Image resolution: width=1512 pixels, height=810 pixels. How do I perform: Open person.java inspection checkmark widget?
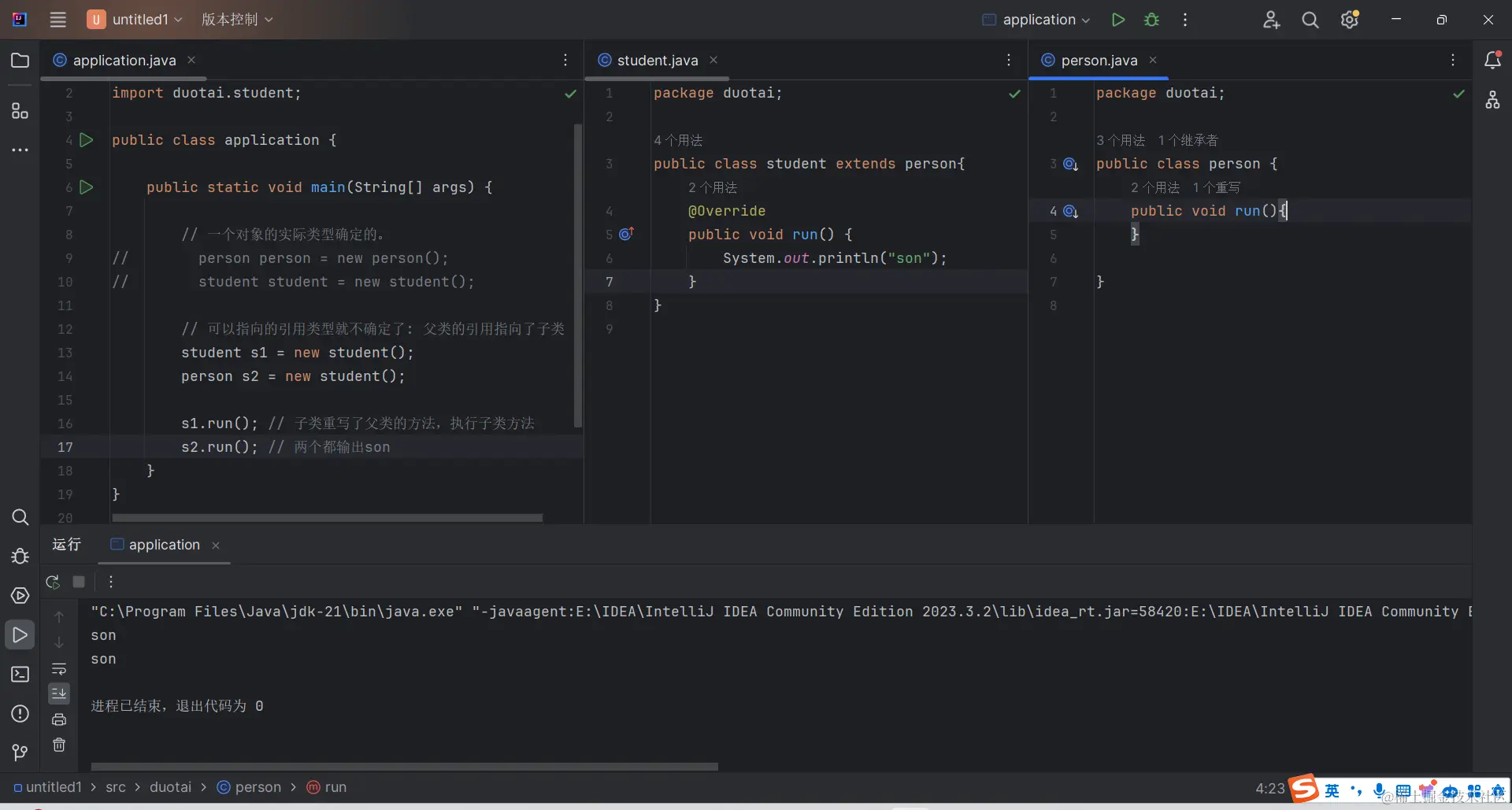point(1458,94)
